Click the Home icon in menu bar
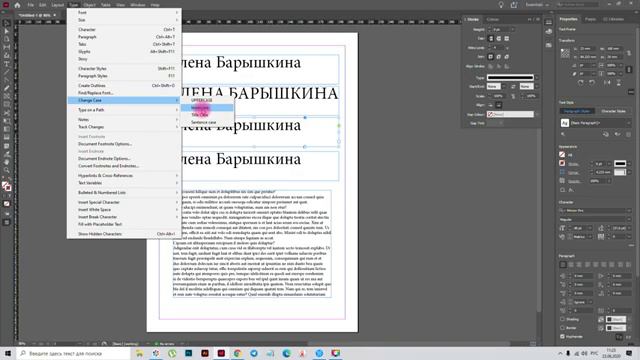Screen dimensions: 640x360 point(17,5)
